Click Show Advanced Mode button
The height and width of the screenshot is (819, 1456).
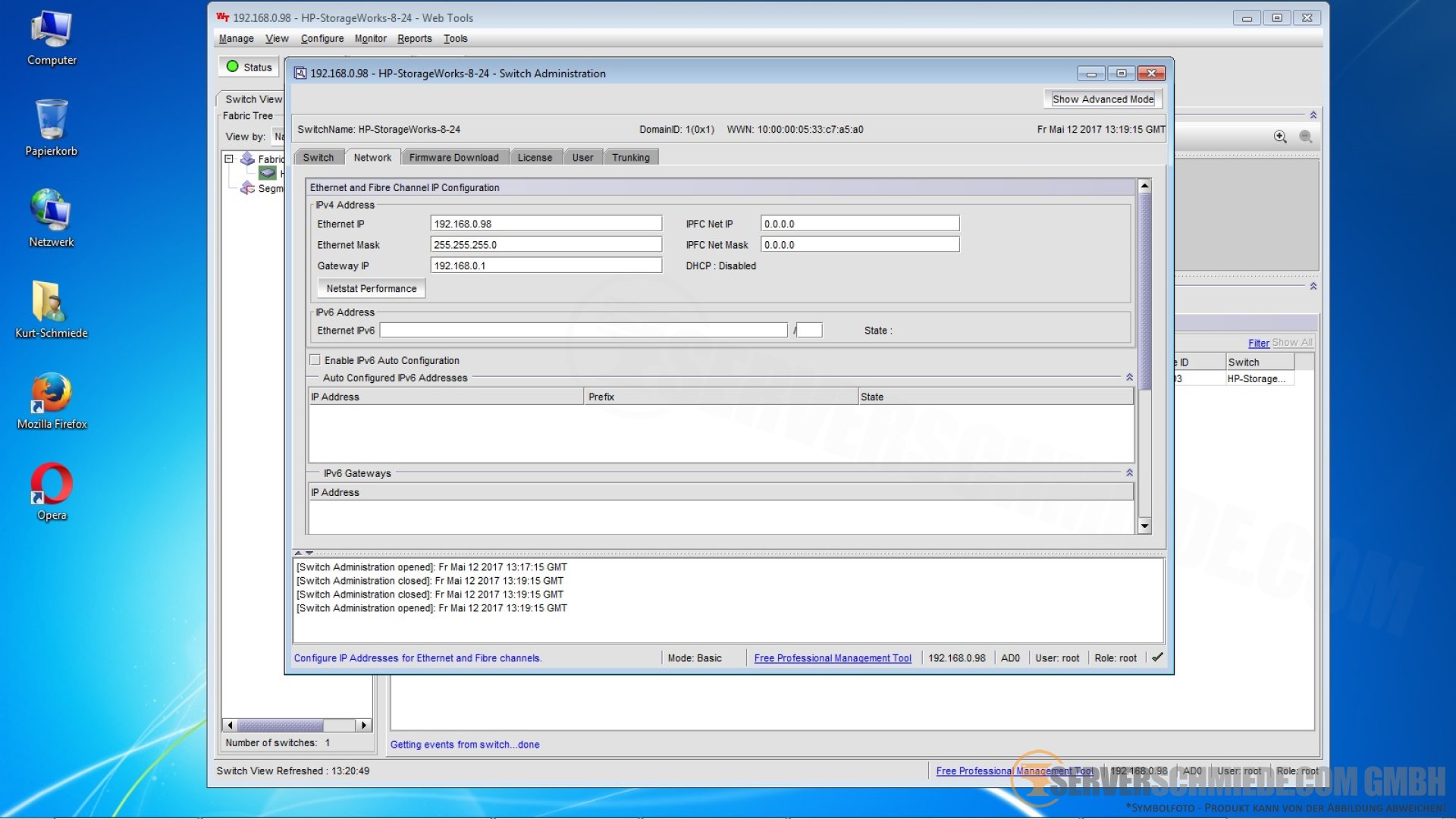1102,99
